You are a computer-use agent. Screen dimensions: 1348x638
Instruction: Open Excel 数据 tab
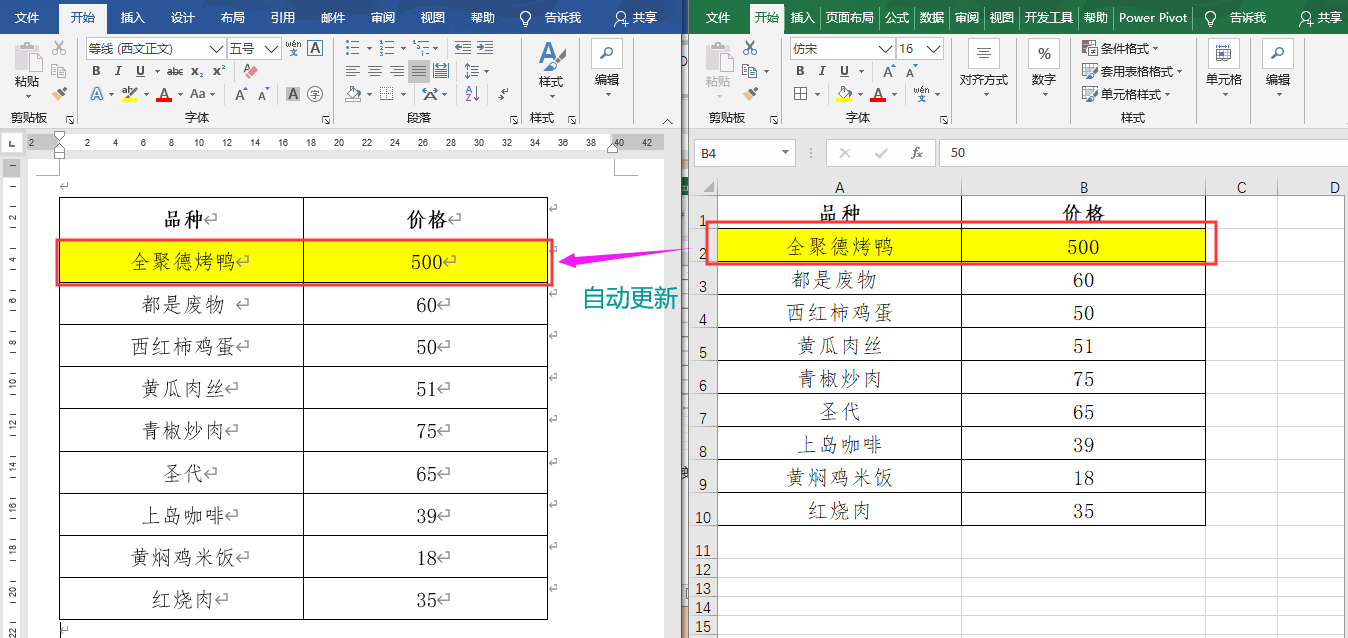[931, 18]
